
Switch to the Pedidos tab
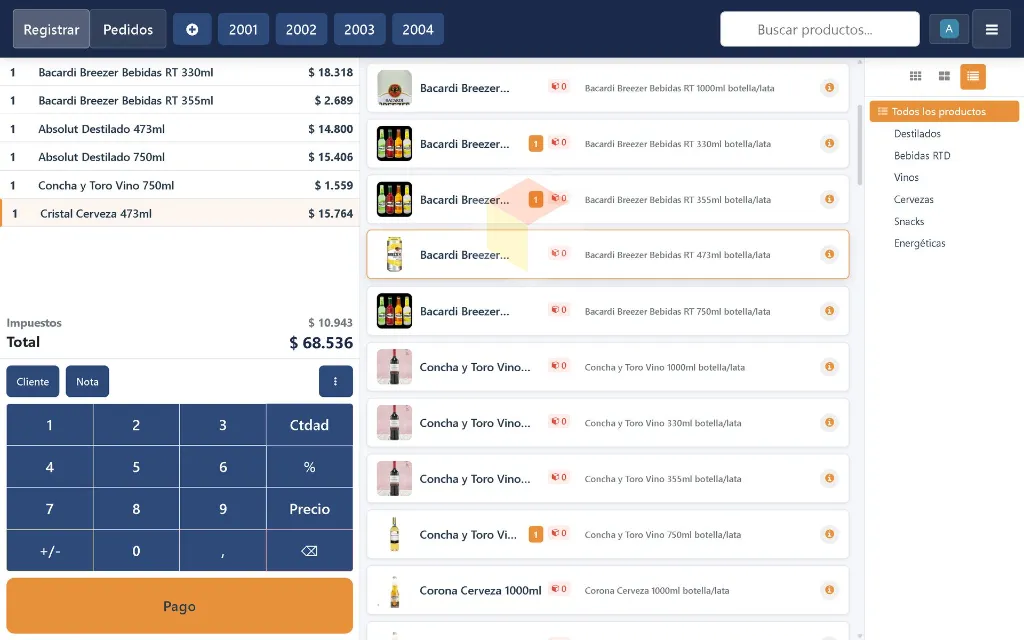click(x=128, y=29)
